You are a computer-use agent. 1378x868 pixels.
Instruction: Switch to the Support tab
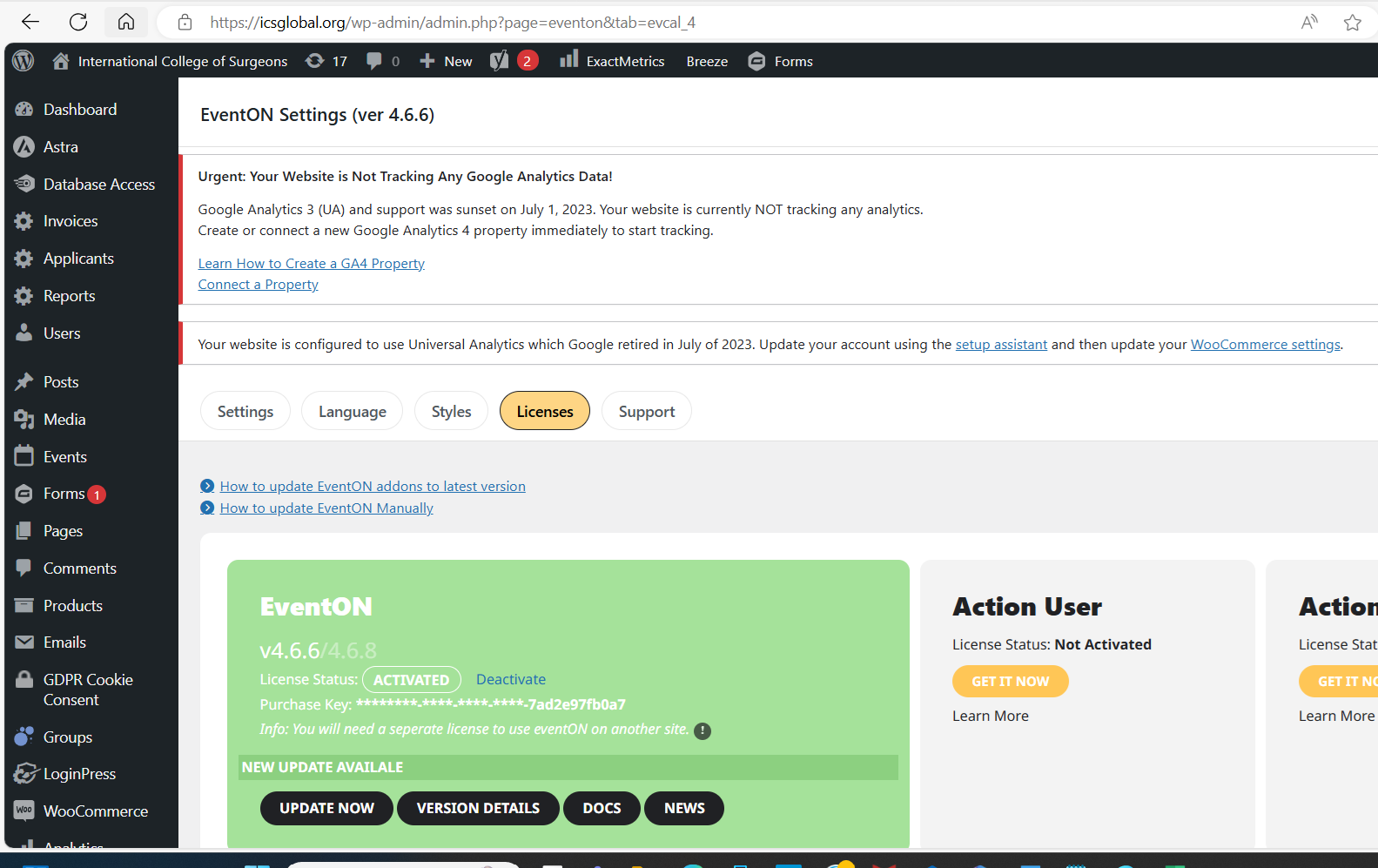pos(647,411)
